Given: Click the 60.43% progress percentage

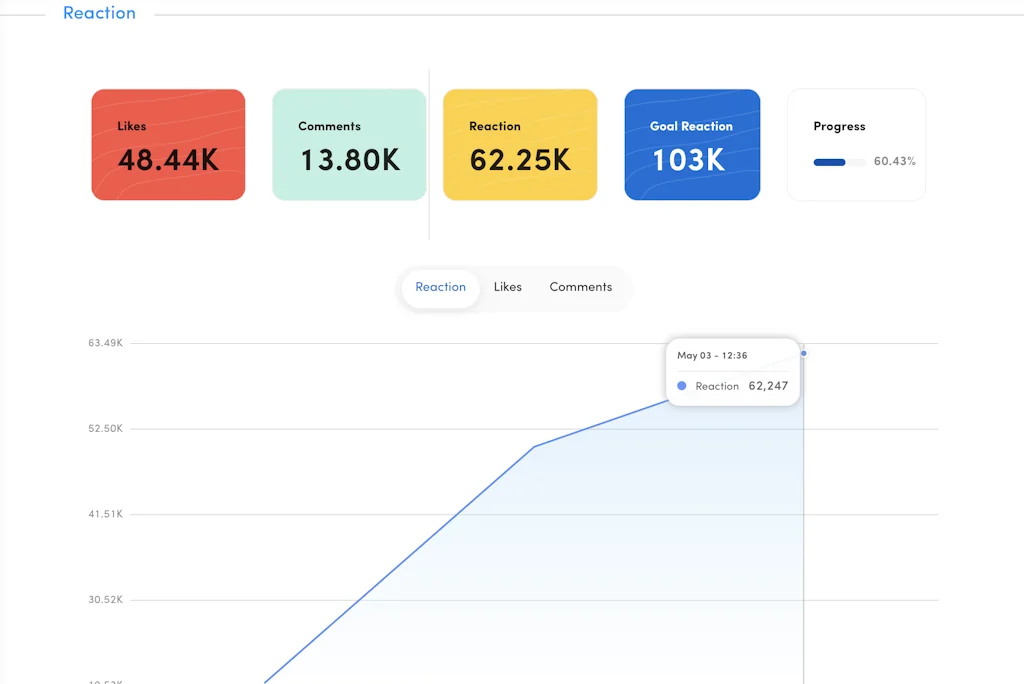Looking at the screenshot, I should tap(894, 161).
